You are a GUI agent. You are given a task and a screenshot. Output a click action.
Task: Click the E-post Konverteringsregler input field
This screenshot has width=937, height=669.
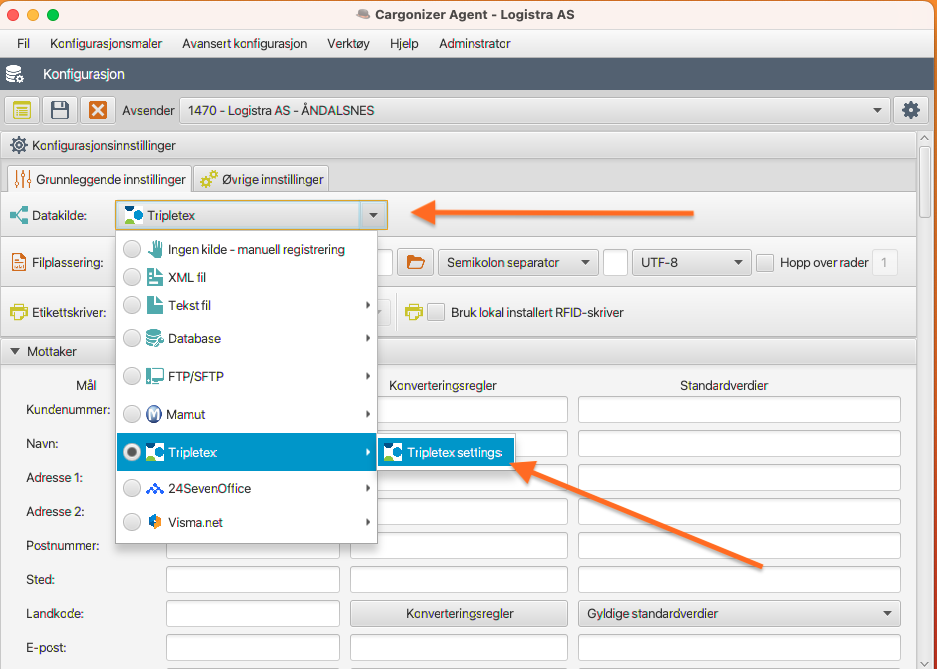pos(459,647)
